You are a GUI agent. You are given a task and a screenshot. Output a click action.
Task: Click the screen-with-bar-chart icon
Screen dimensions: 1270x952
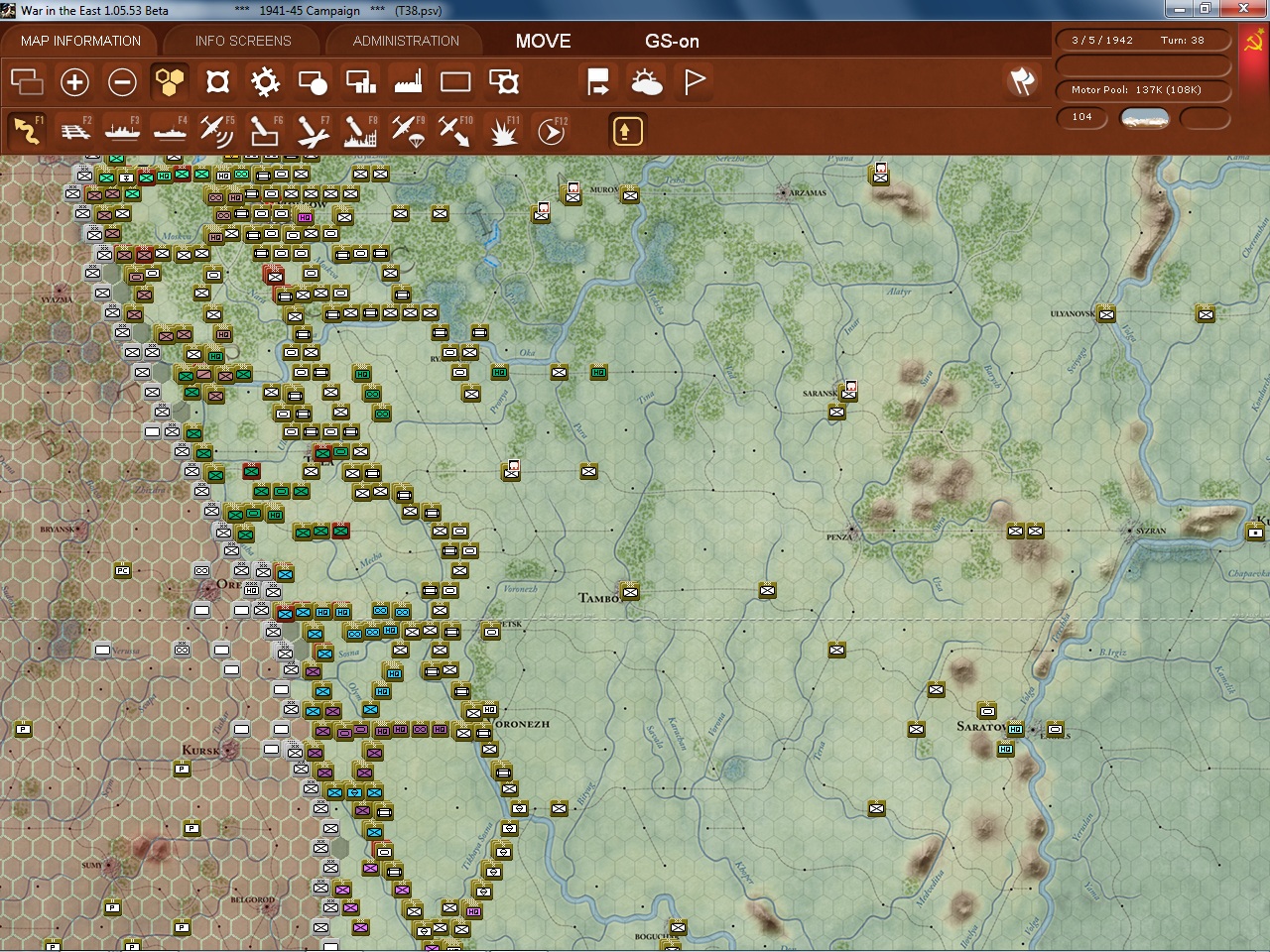(x=360, y=81)
